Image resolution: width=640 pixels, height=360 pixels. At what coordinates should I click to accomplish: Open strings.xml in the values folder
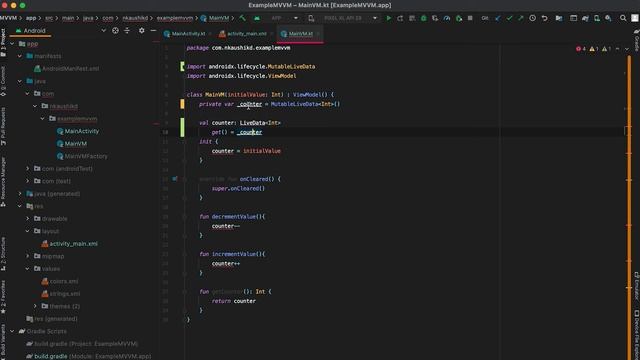[64, 294]
